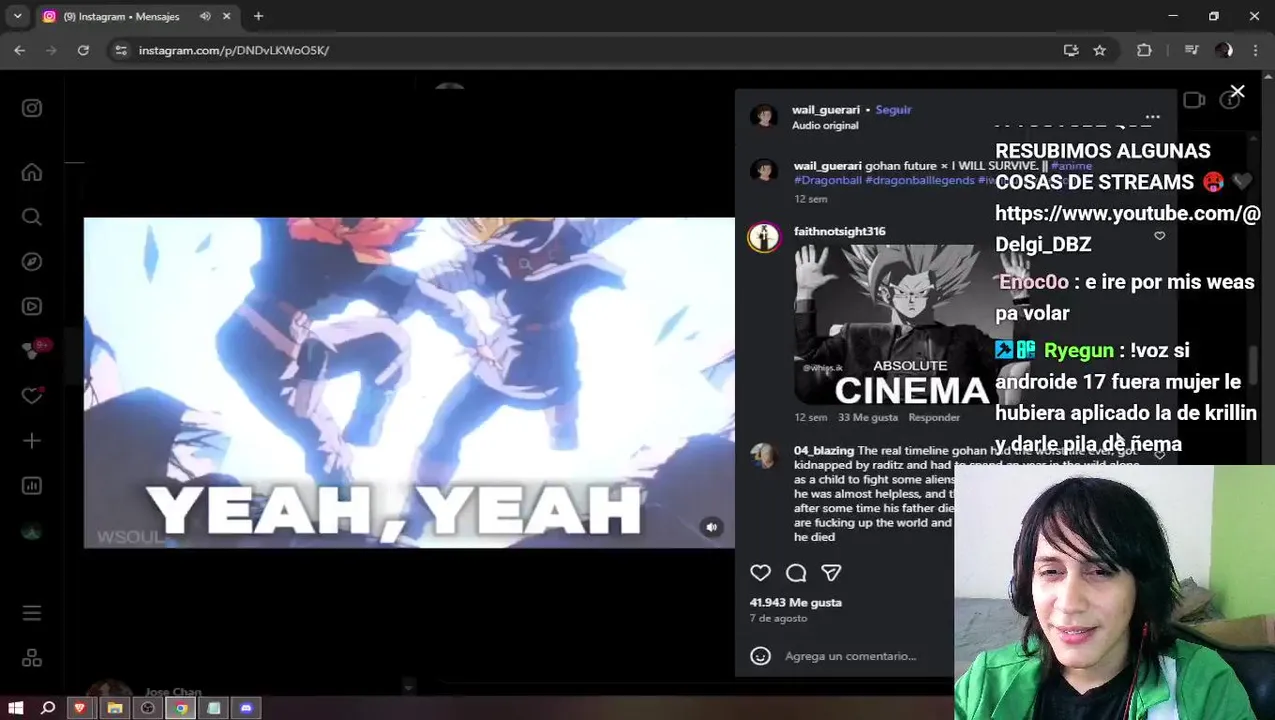Click the install app icon in address bar

pyautogui.click(x=1071, y=50)
